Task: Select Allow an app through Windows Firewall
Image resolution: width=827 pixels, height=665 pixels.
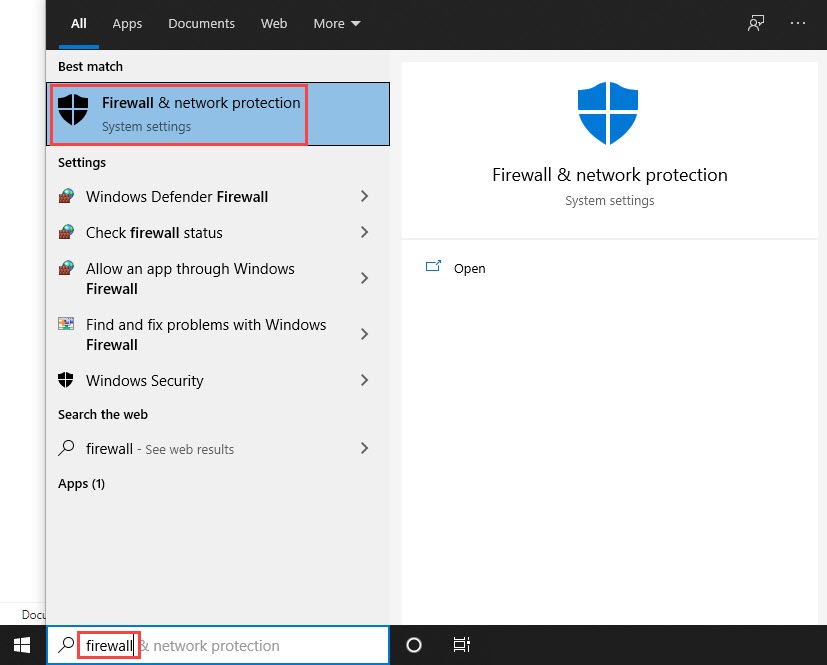Action: [190, 279]
